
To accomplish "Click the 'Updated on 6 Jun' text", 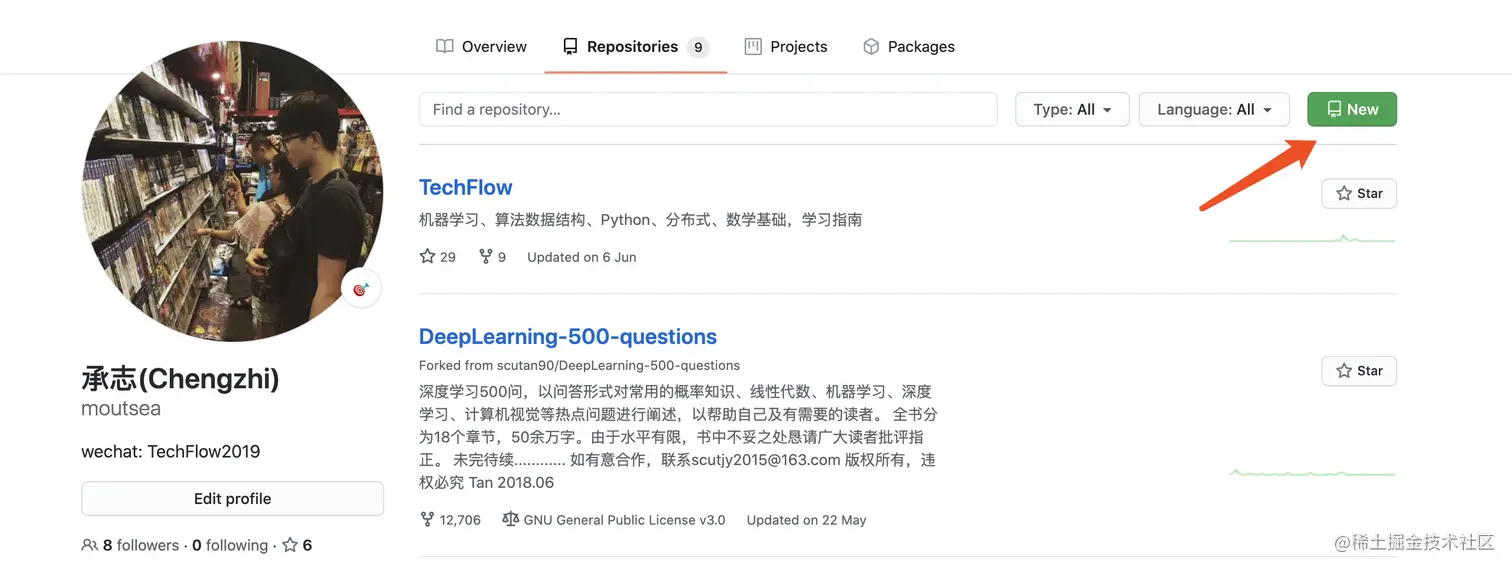I will [582, 257].
